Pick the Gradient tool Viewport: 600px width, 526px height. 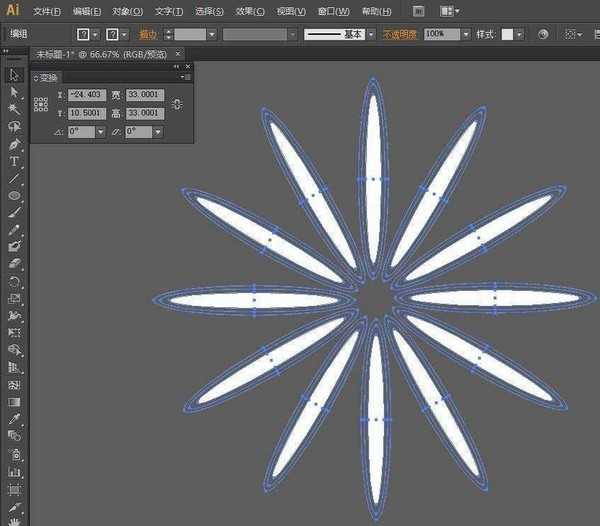coord(14,402)
